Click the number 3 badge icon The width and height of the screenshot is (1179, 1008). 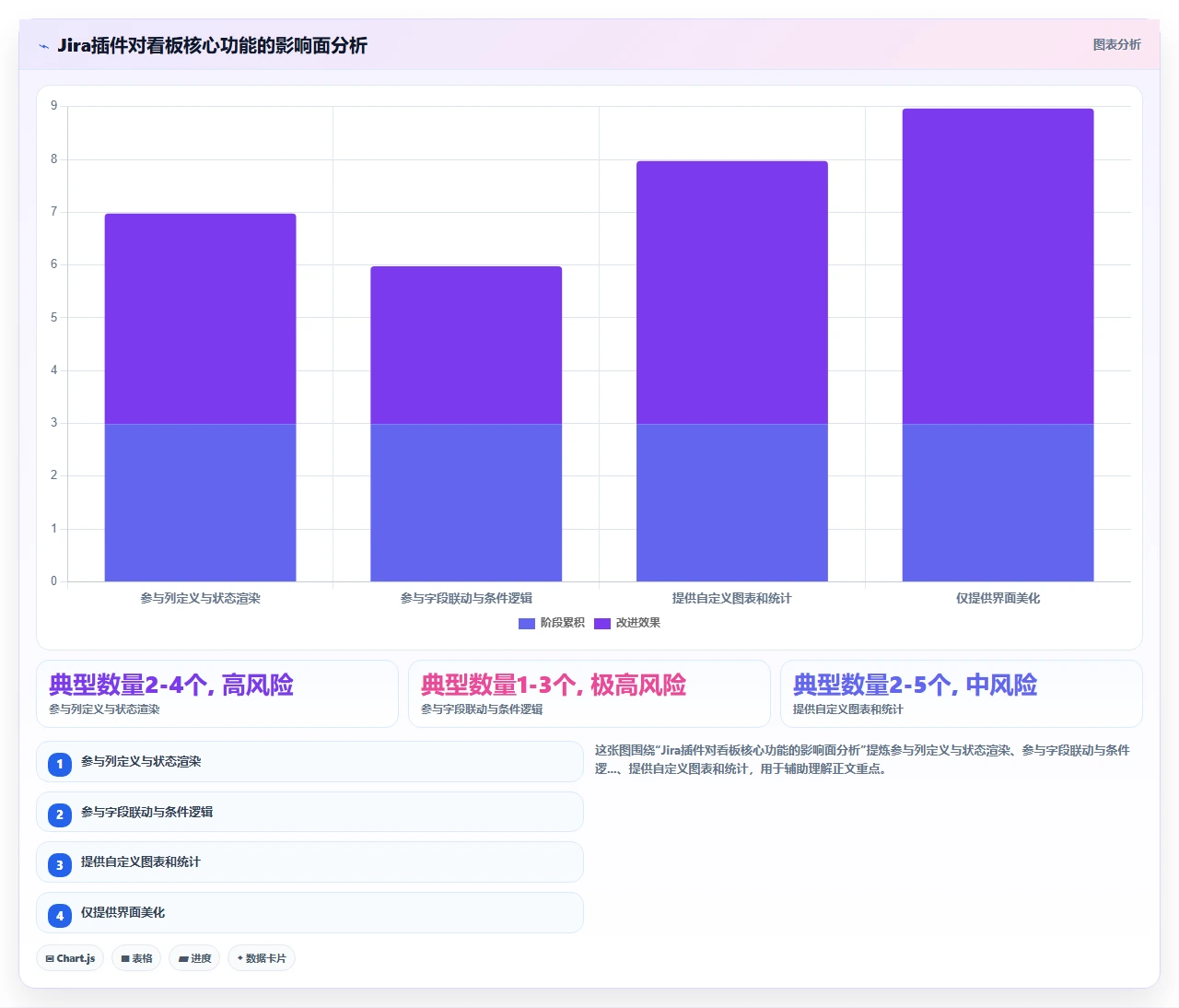pyautogui.click(x=60, y=865)
